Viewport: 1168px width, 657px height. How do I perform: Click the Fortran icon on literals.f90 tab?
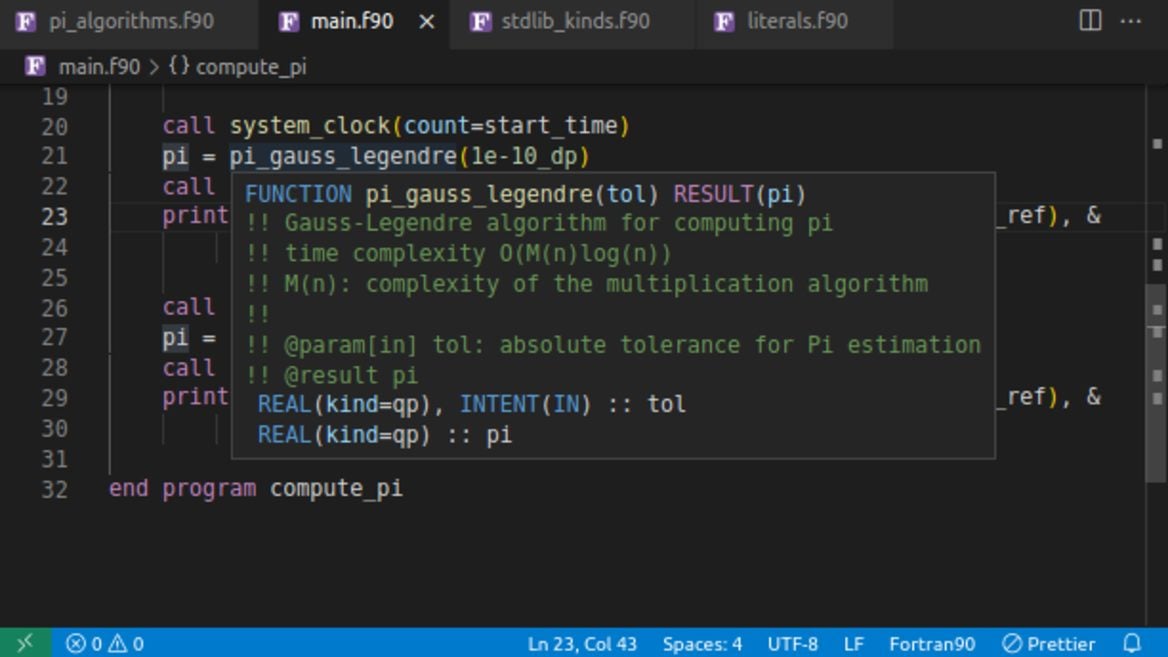pos(724,22)
